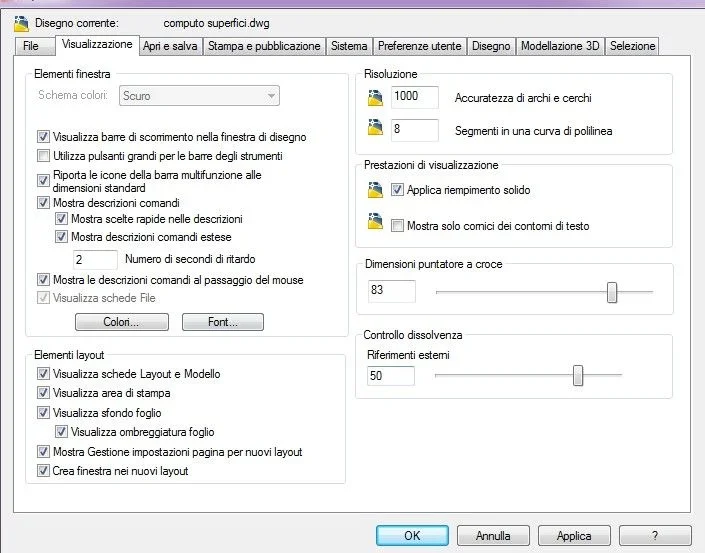Click the arc accuracy field showing 1000
The height and width of the screenshot is (553, 705).
click(x=415, y=97)
